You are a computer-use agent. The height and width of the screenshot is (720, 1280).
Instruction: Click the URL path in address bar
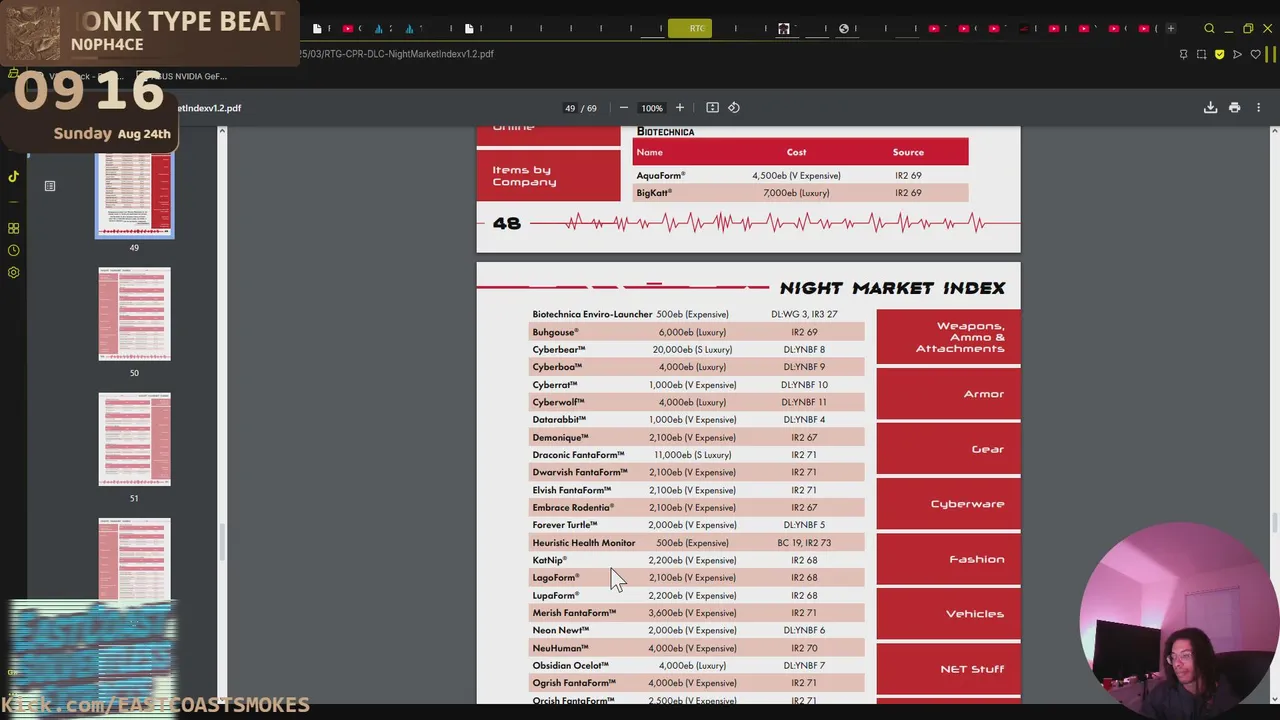pos(396,54)
